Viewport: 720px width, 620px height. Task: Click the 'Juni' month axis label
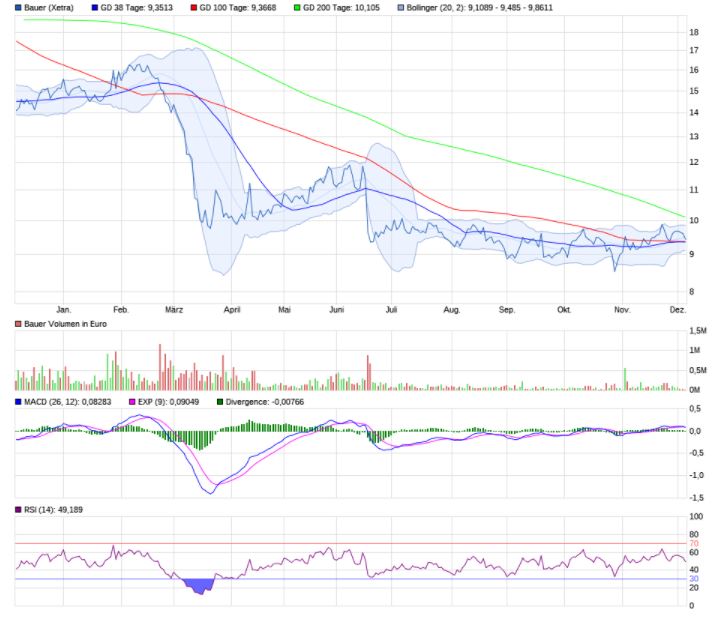pyautogui.click(x=337, y=310)
